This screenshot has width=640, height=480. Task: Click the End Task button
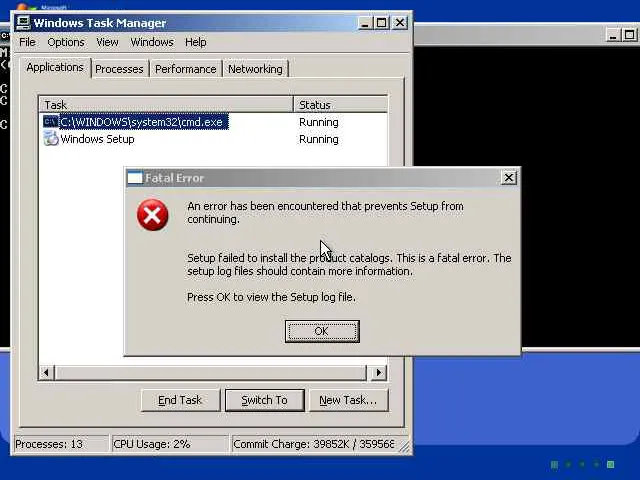pyautogui.click(x=180, y=400)
